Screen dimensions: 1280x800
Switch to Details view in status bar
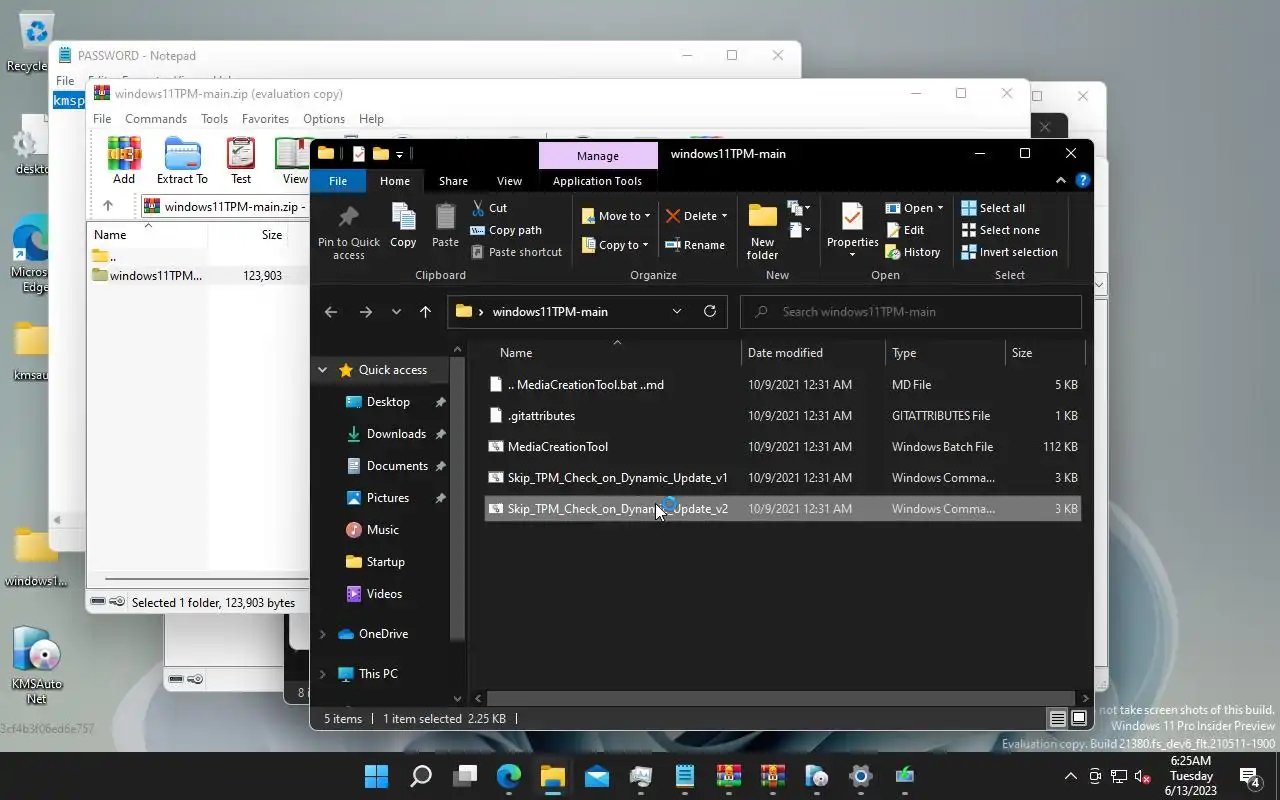tap(1057, 719)
